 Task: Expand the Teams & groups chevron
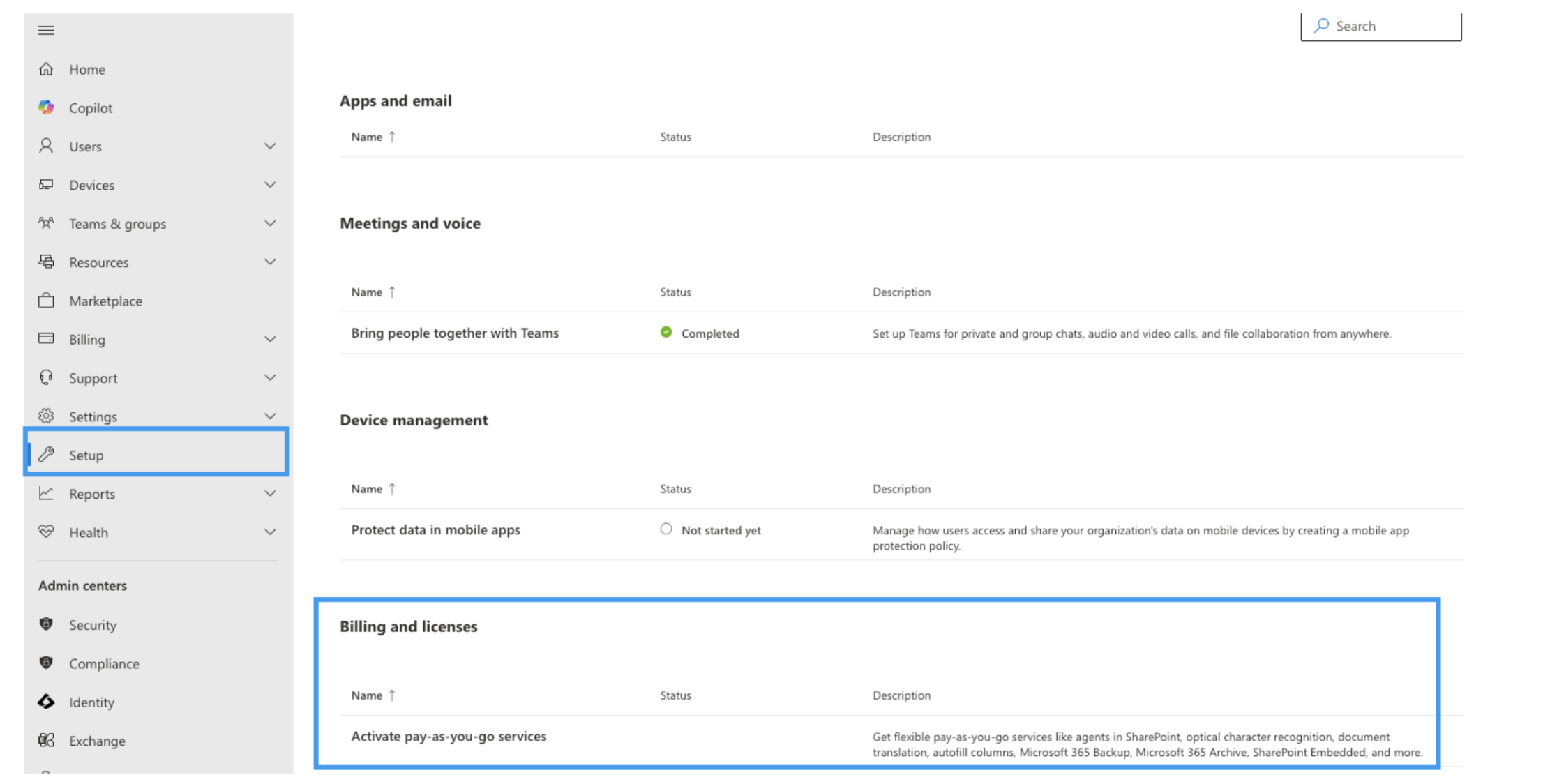(270, 223)
